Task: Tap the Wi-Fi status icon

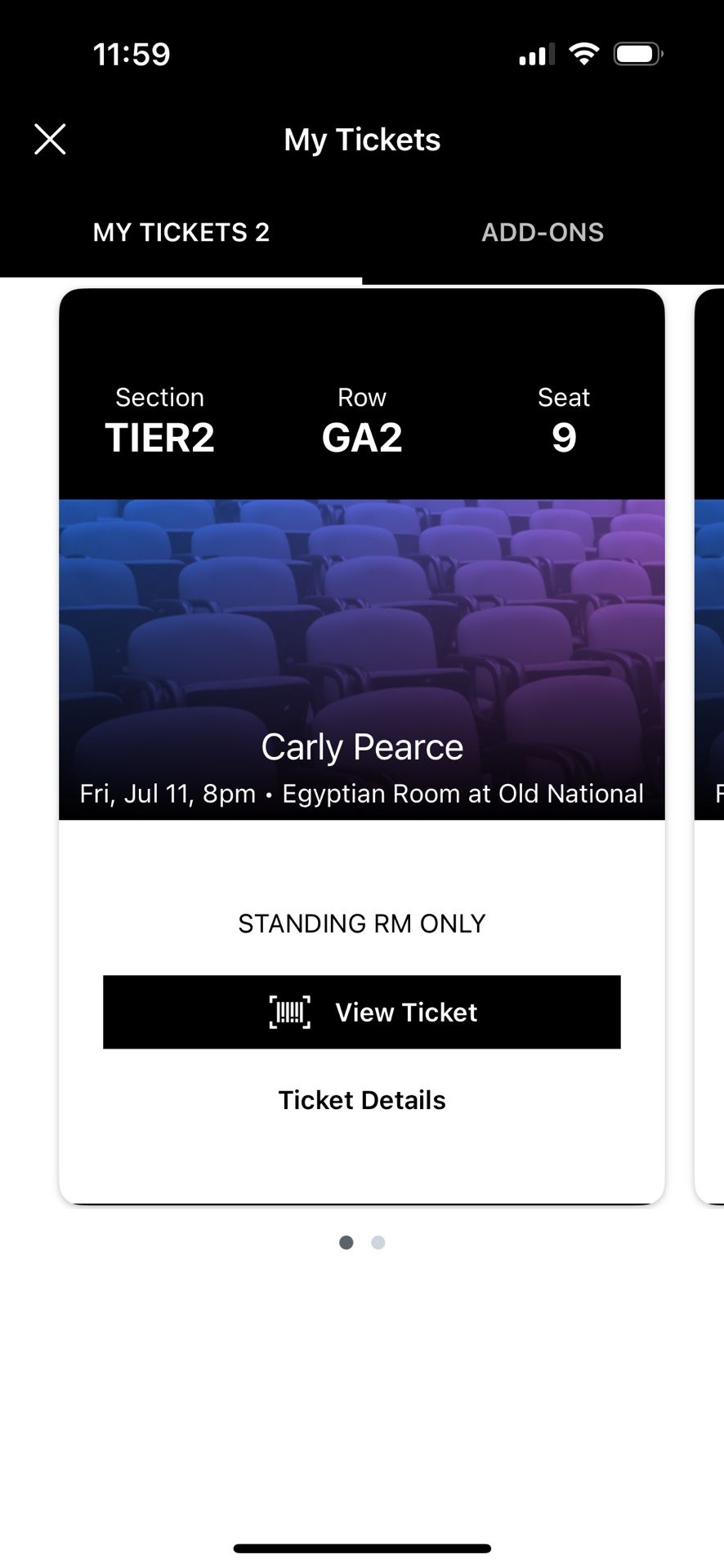Action: click(584, 54)
